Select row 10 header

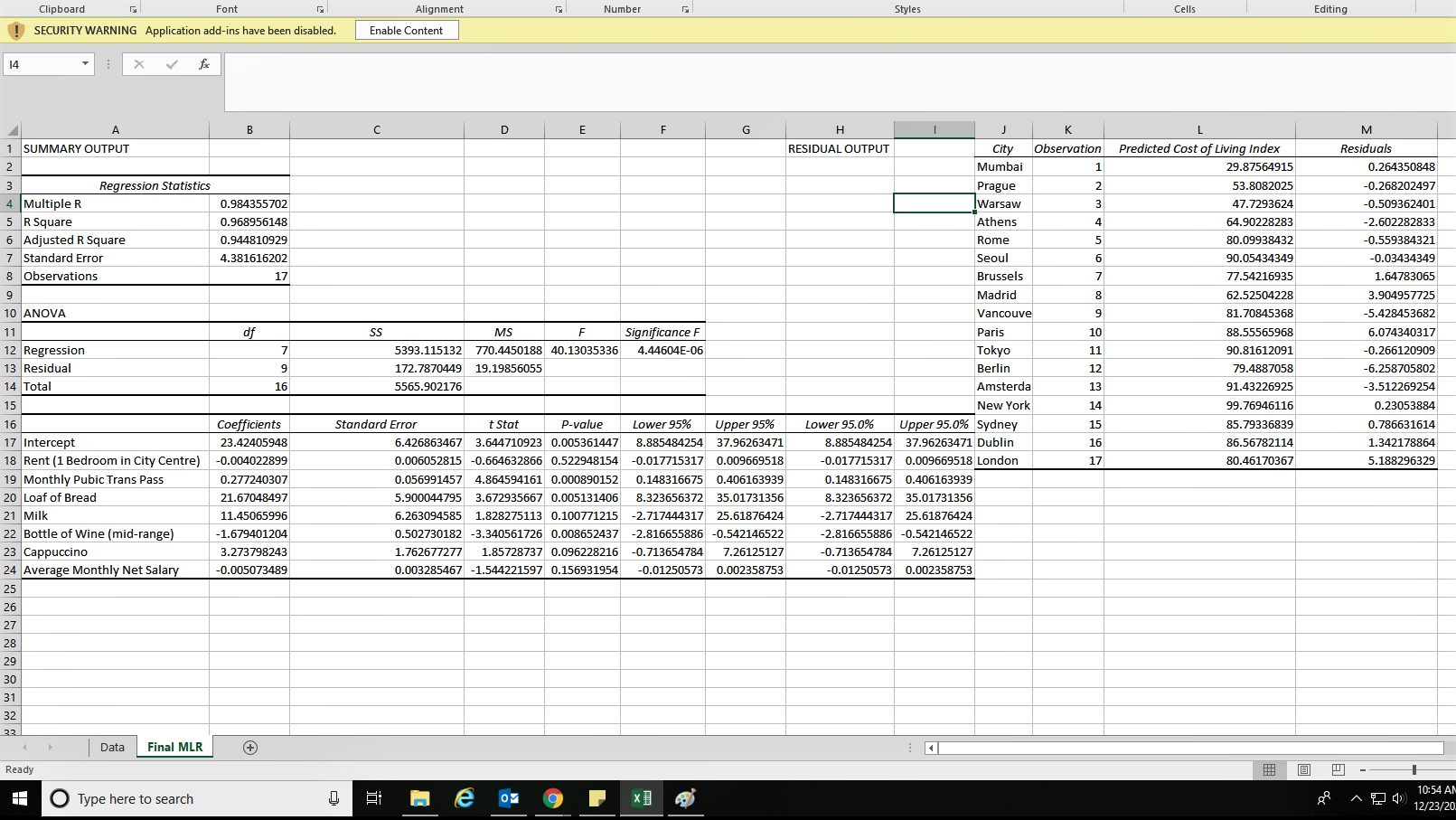pos(10,313)
